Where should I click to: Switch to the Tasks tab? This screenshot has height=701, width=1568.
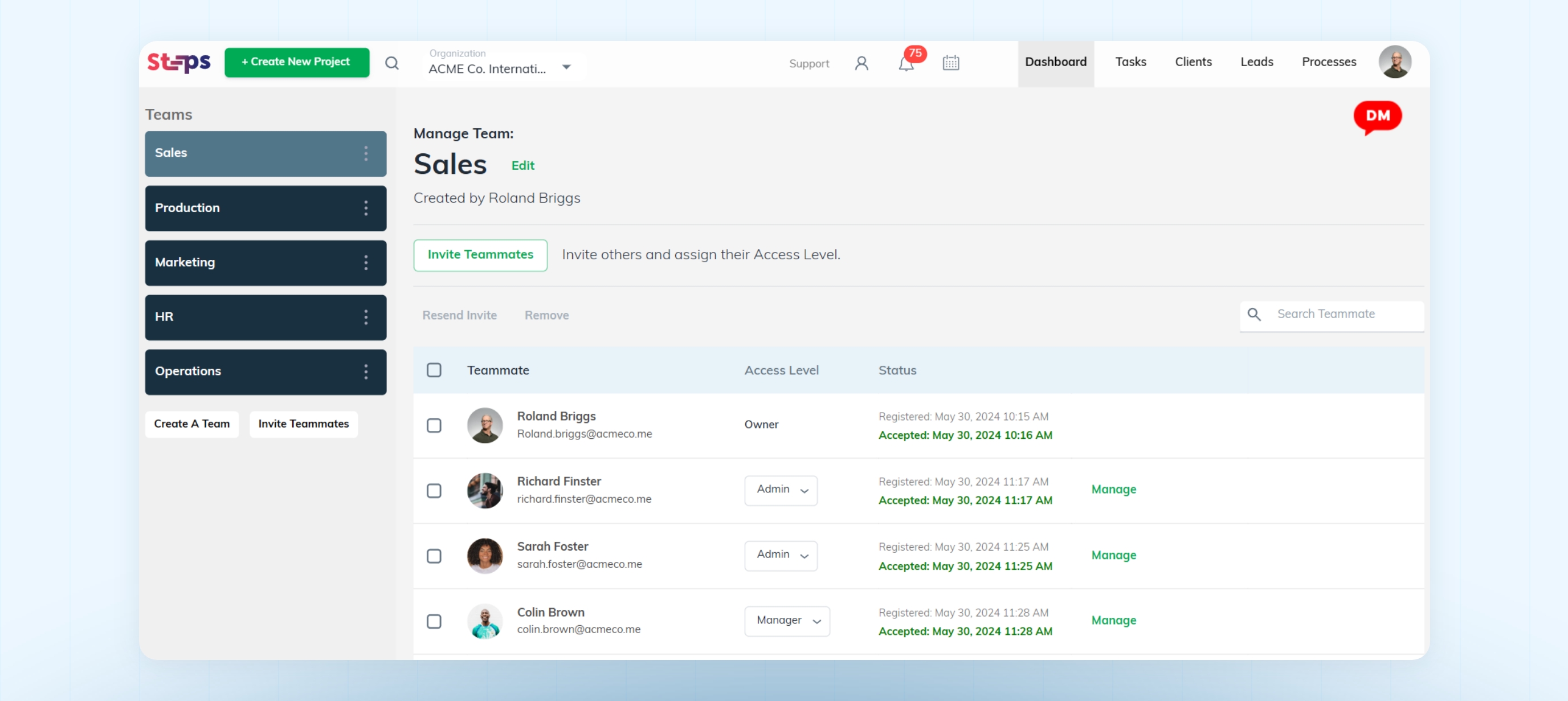[1130, 62]
